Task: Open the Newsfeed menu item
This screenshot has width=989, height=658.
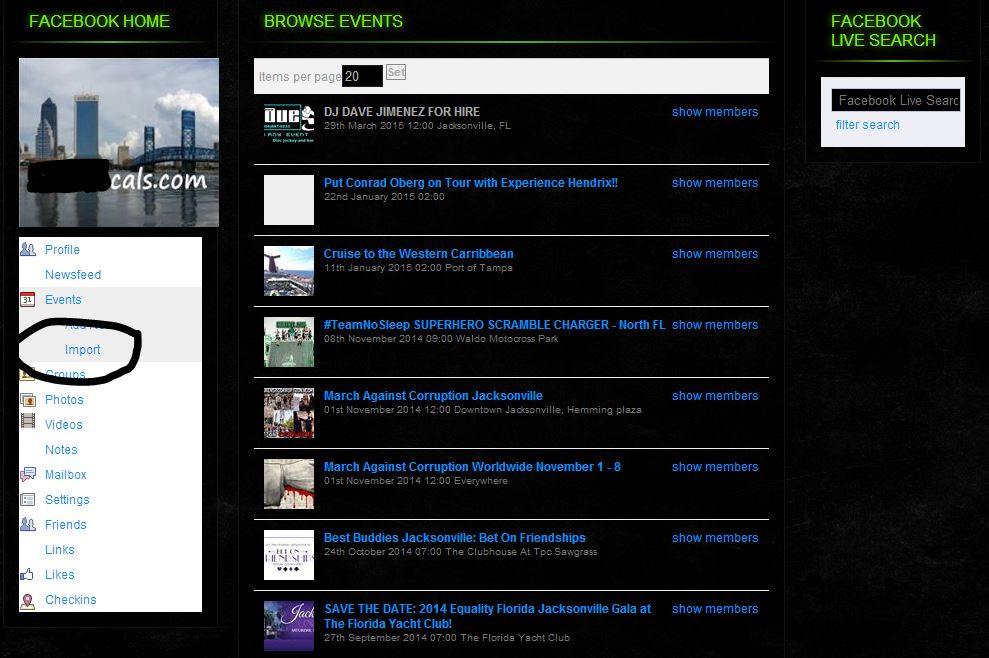Action: tap(73, 275)
